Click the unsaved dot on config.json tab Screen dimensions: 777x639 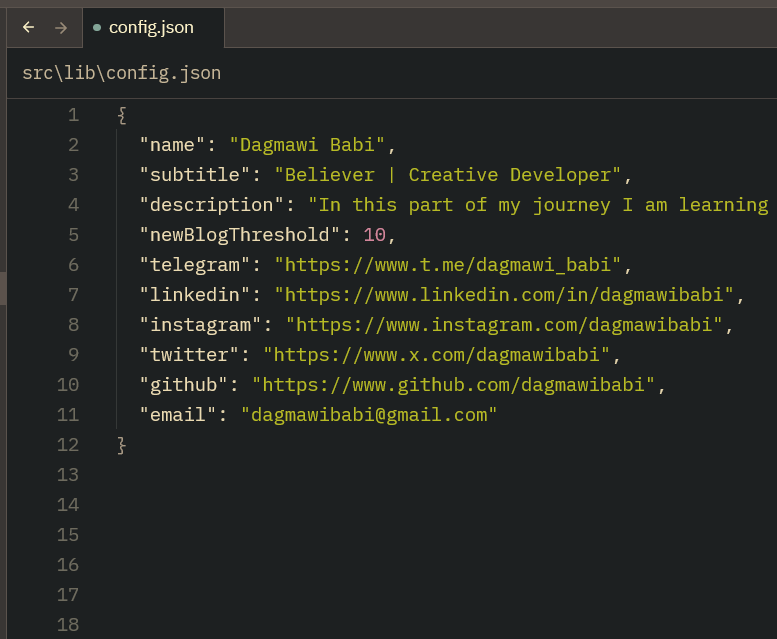[97, 28]
